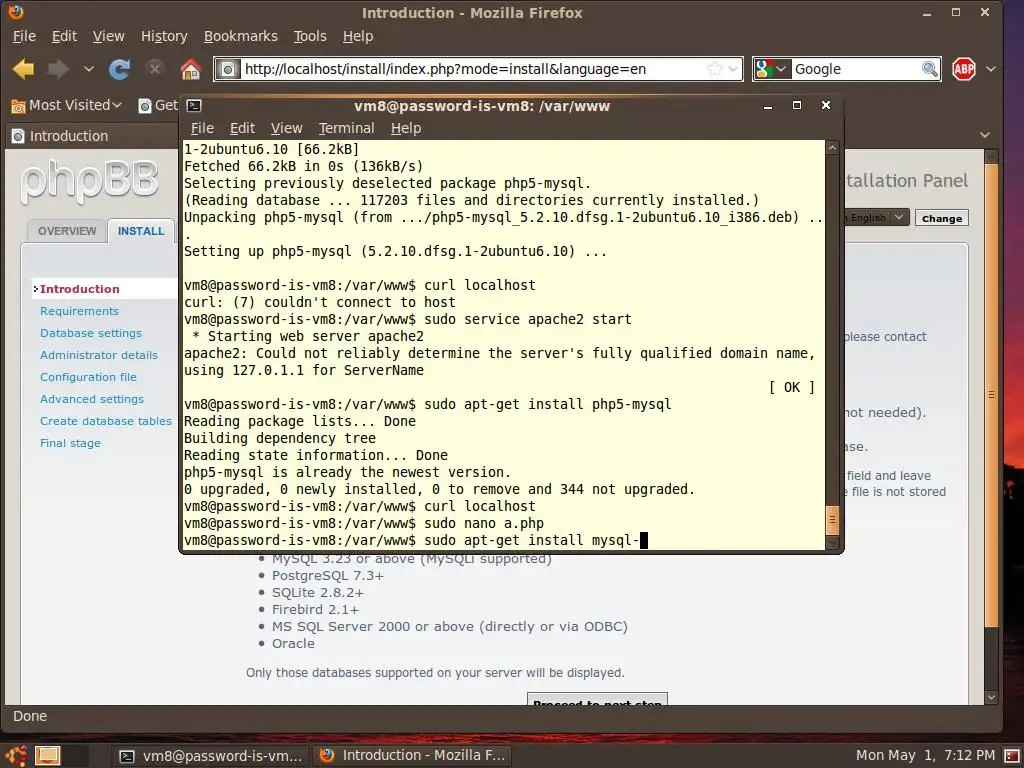Screen dimensions: 1024x768
Task: Click the search magnifier icon
Action: click(930, 69)
